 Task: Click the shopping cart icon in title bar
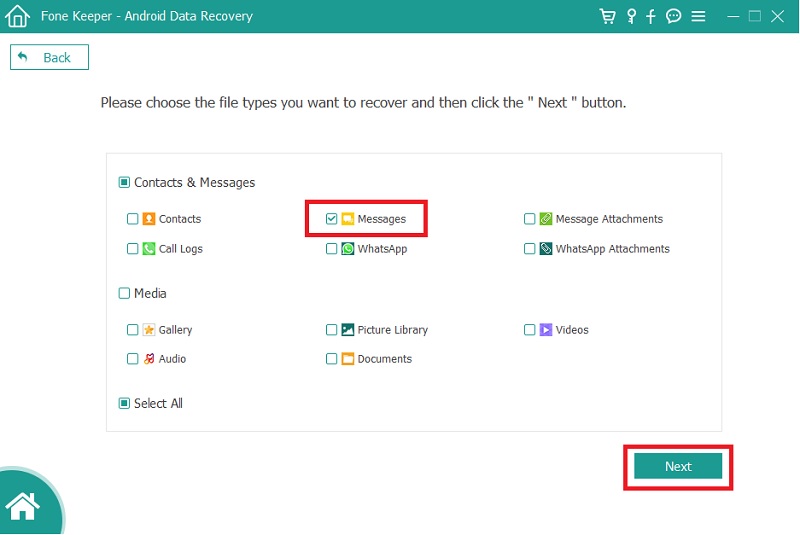tap(607, 16)
